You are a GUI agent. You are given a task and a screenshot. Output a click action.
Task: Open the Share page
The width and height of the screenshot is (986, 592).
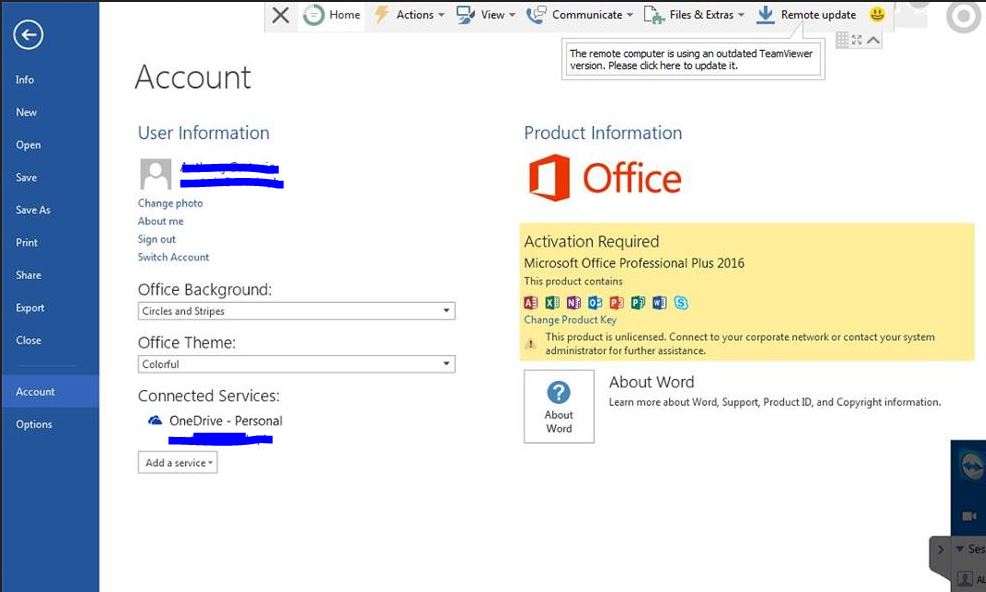[28, 275]
